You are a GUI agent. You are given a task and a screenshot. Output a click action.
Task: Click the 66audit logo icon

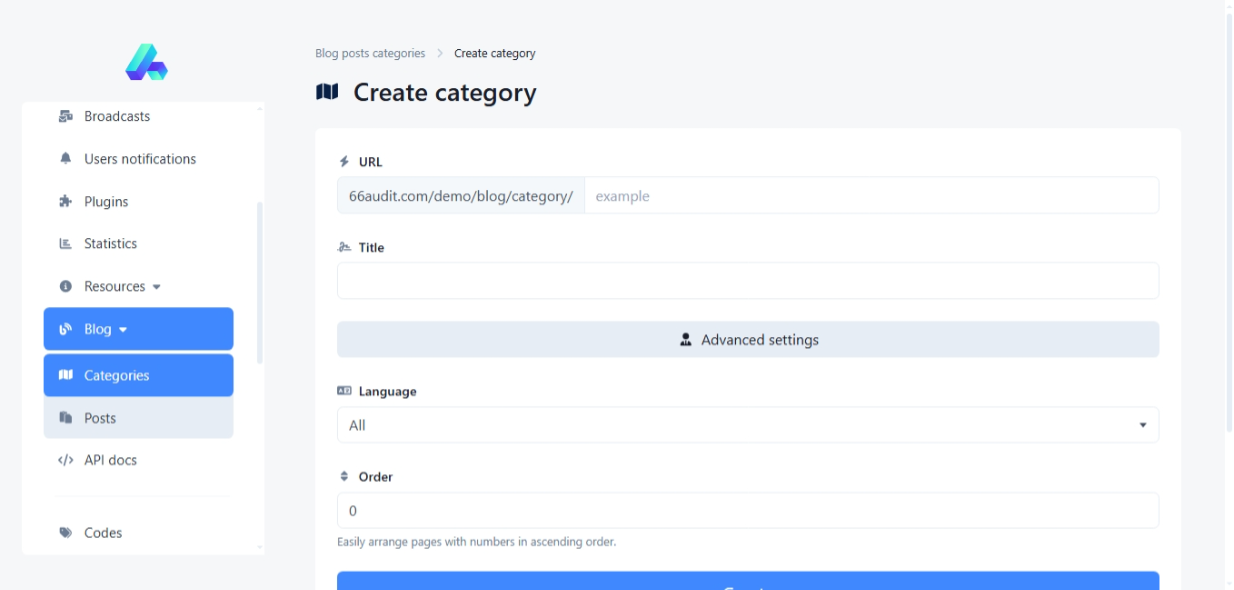[146, 62]
